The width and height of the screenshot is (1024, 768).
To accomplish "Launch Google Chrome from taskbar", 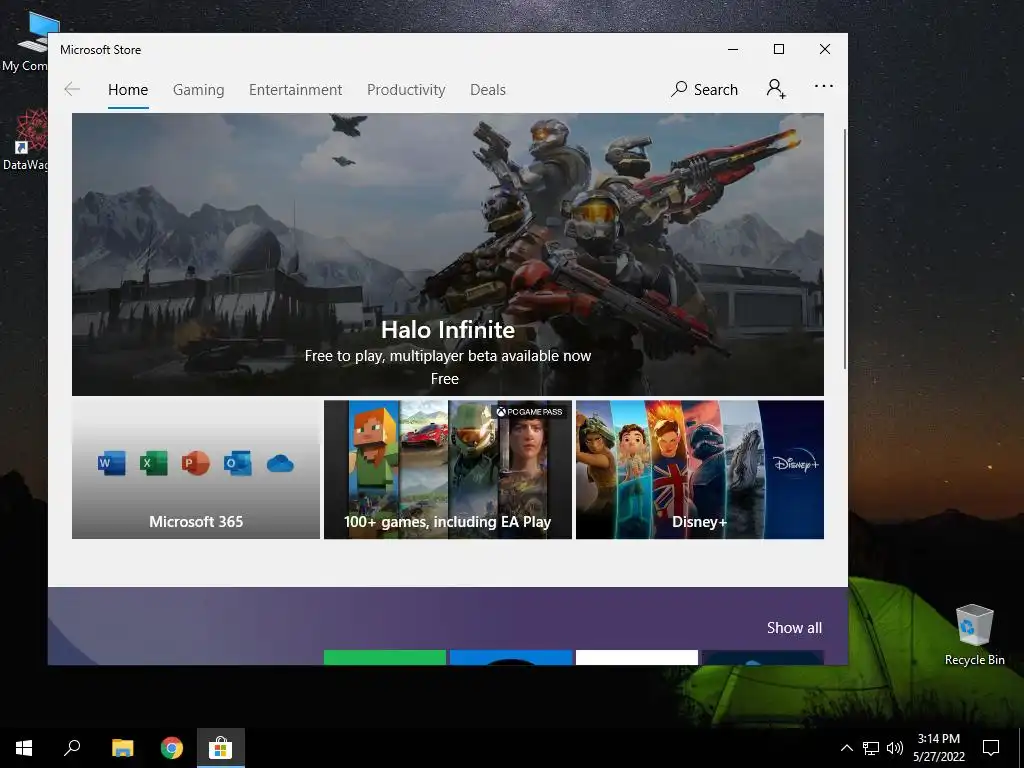I will 172,748.
